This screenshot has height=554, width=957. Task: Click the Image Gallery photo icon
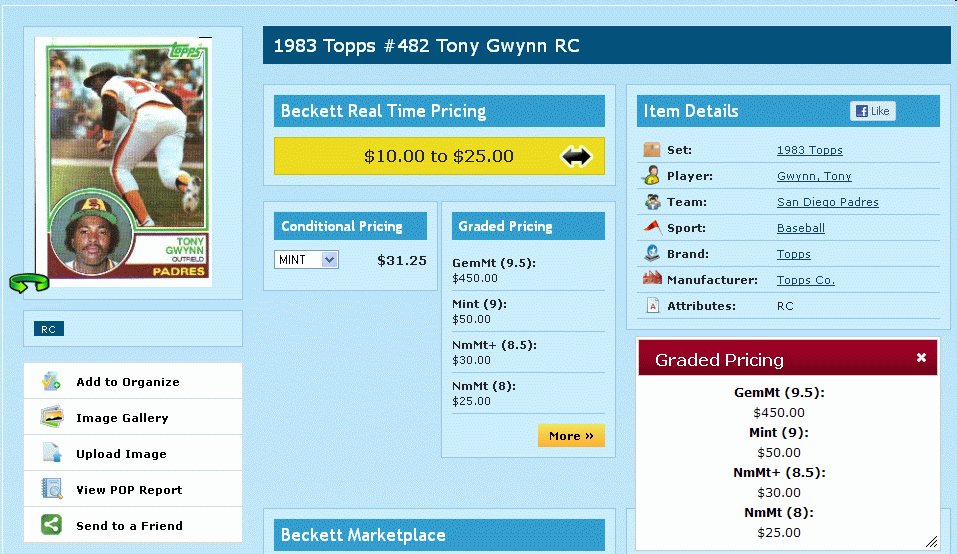(x=52, y=417)
